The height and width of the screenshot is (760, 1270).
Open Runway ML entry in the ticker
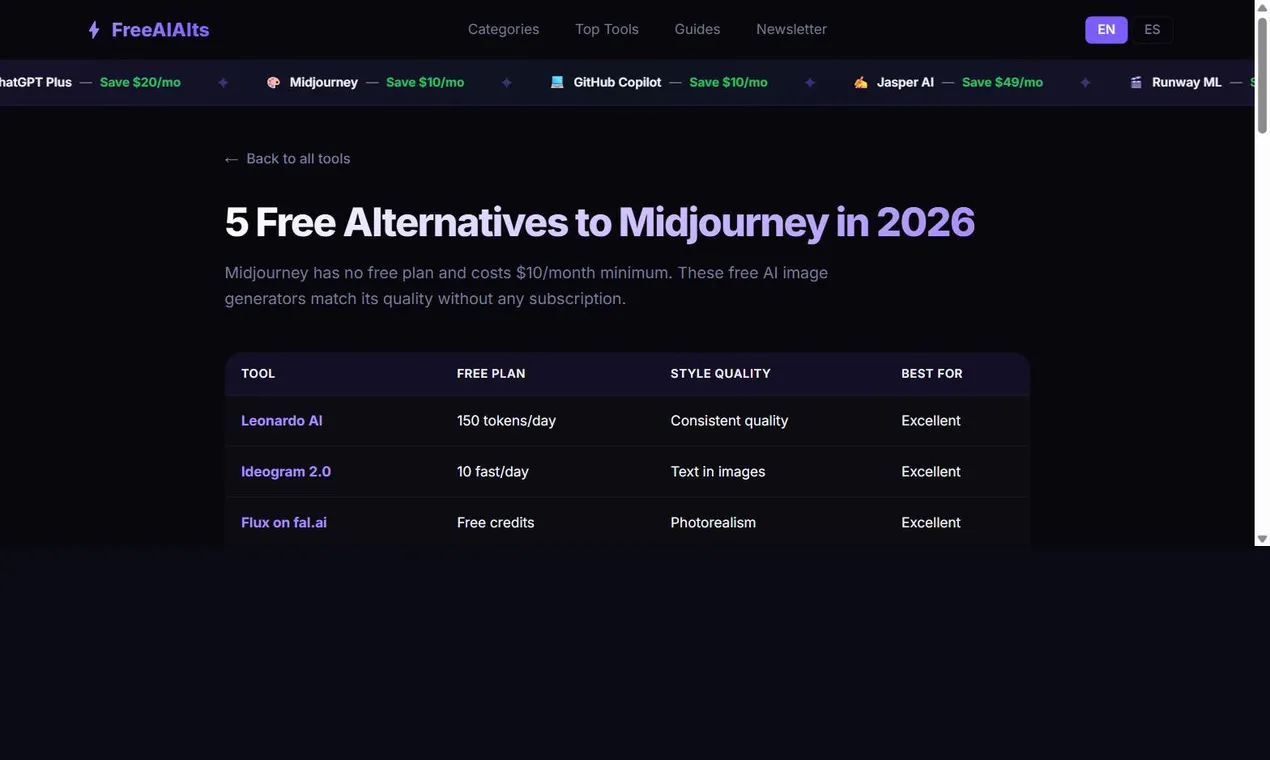tap(1187, 82)
